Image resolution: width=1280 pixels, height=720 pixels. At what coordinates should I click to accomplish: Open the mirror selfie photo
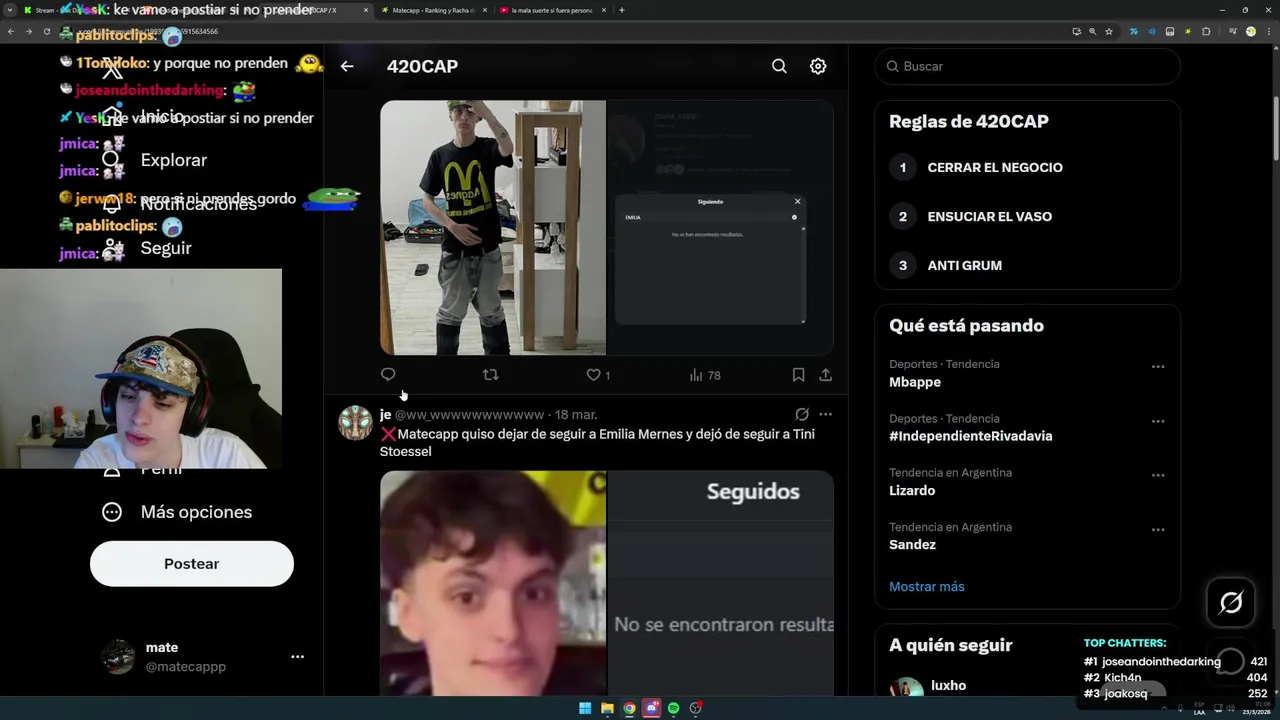[493, 228]
